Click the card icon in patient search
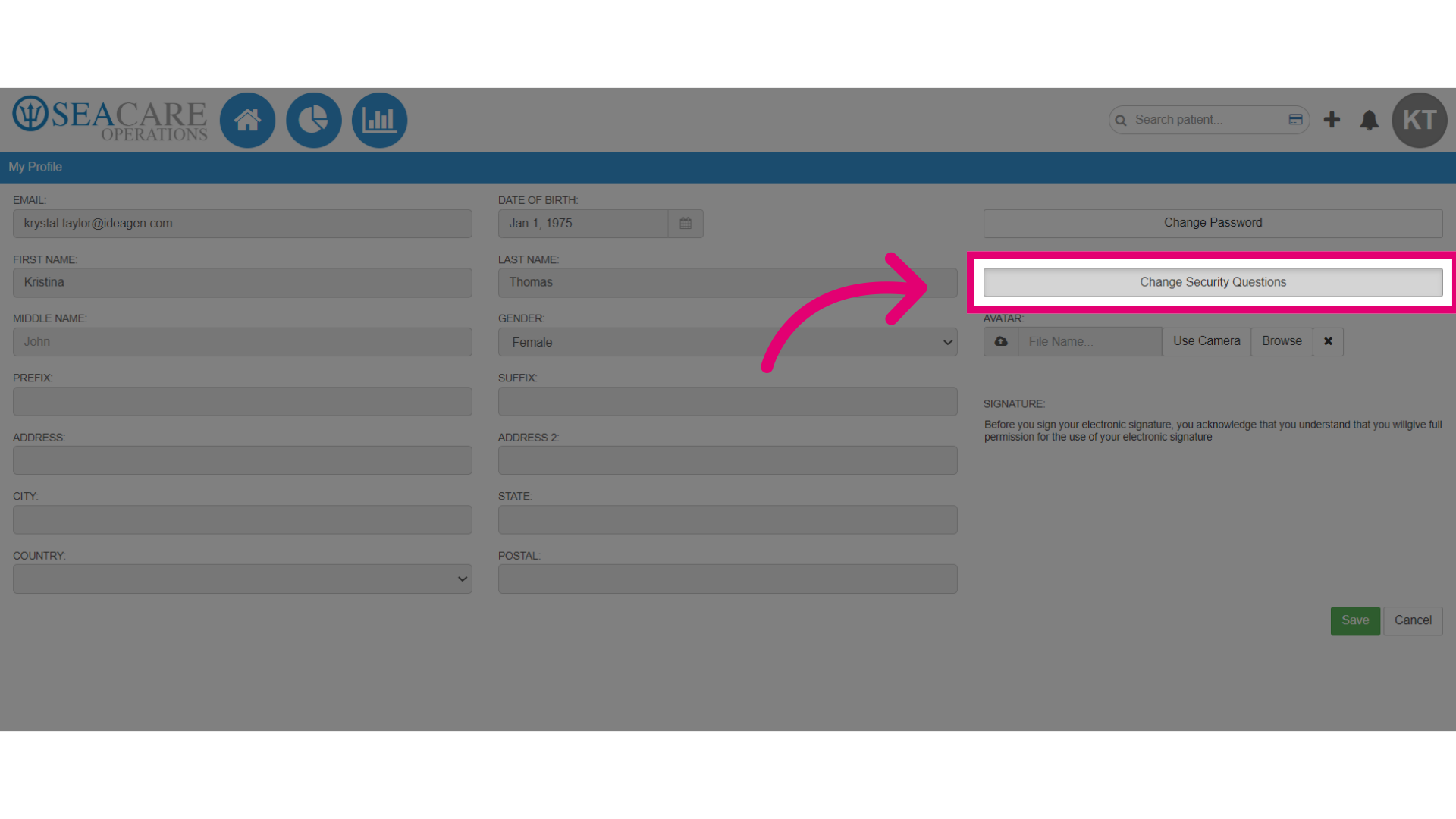1456x819 pixels. tap(1295, 120)
